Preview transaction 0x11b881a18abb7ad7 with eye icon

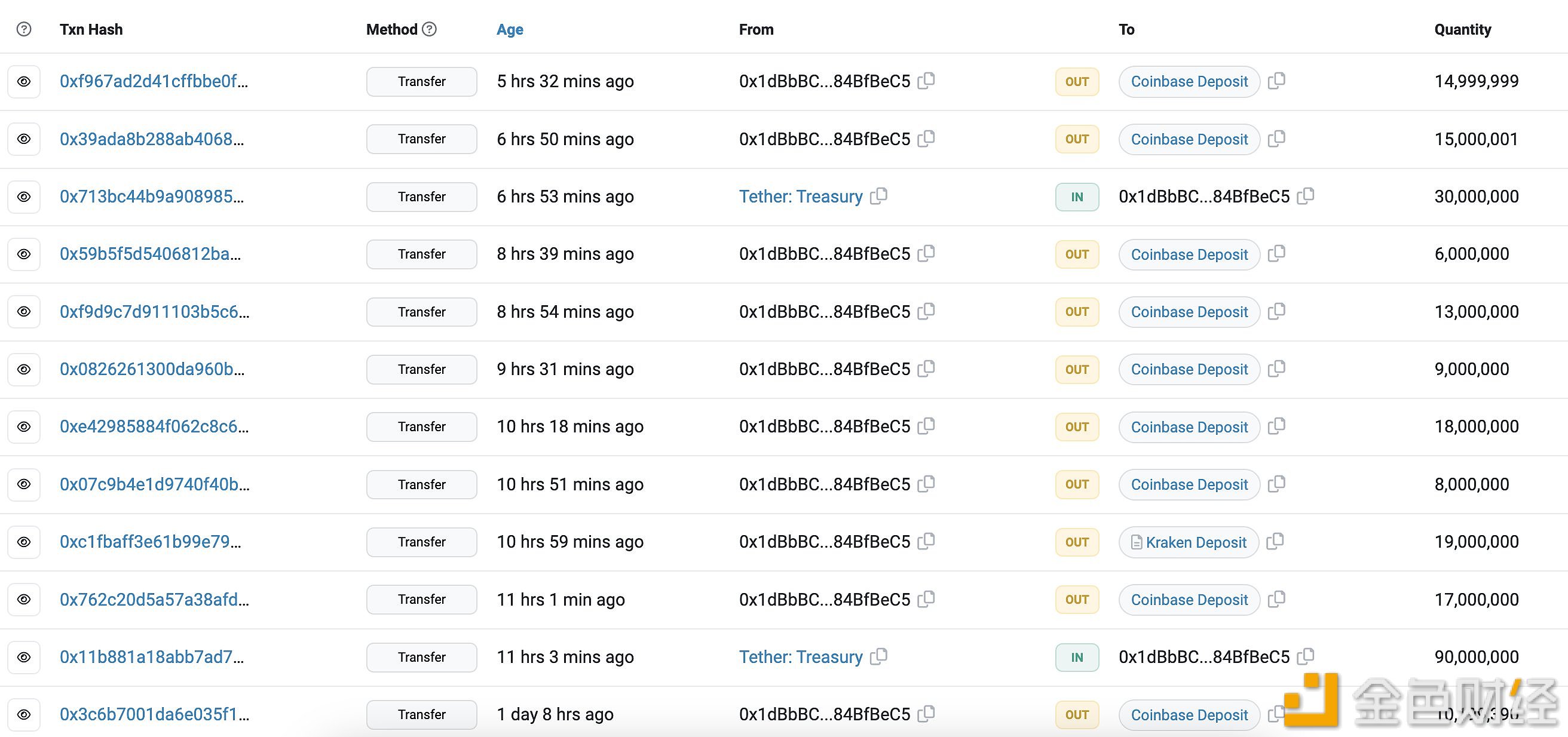(24, 658)
